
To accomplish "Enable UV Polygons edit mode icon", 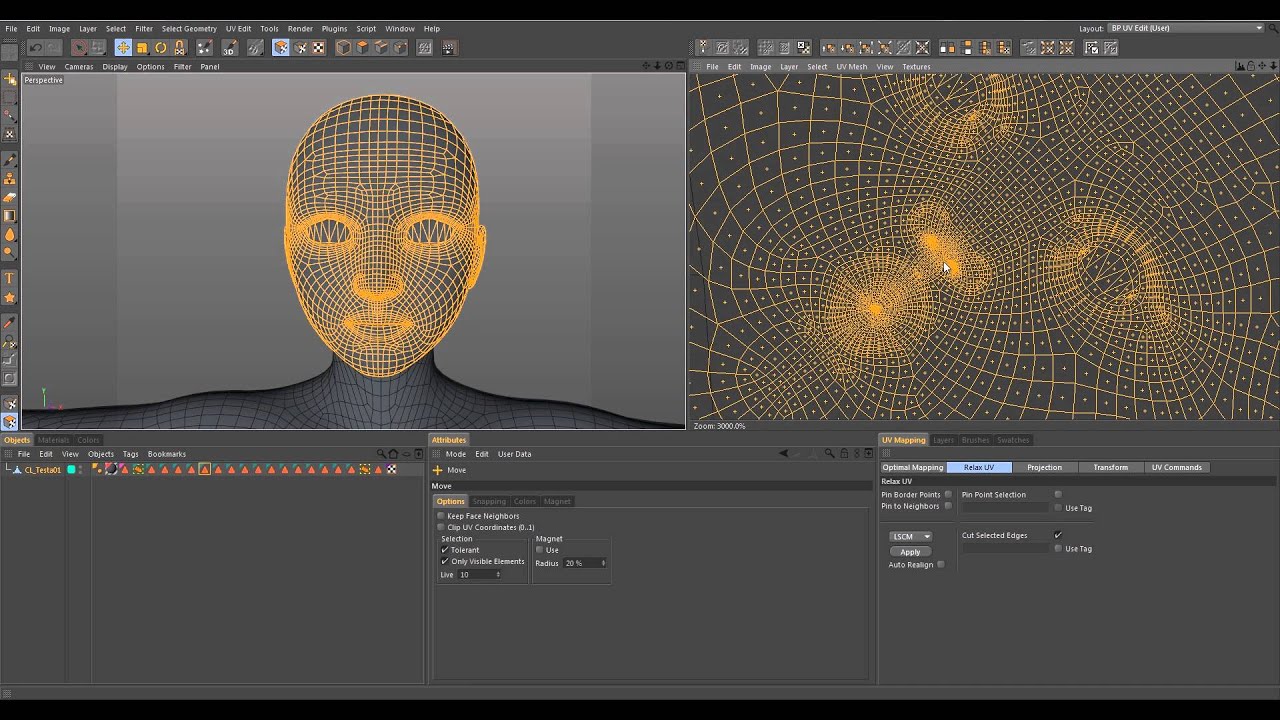I will point(280,48).
